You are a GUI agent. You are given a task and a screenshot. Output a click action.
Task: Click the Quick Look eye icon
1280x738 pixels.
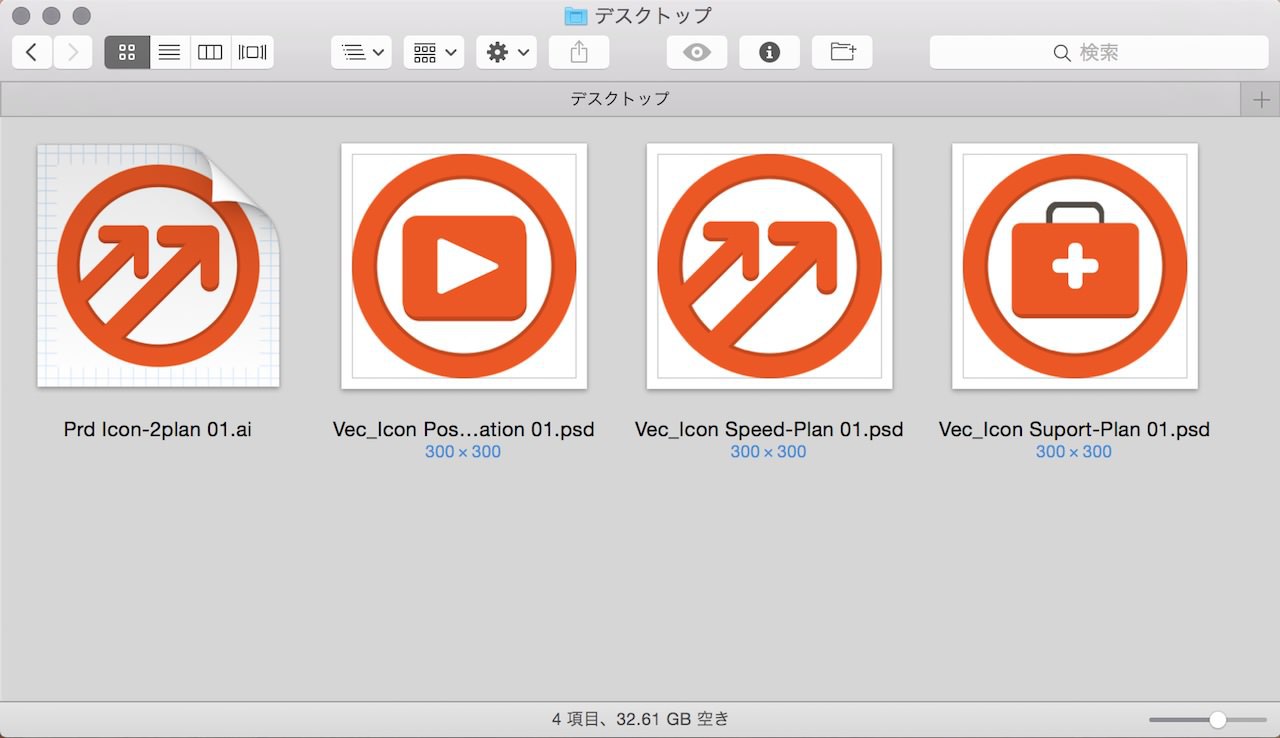[697, 53]
